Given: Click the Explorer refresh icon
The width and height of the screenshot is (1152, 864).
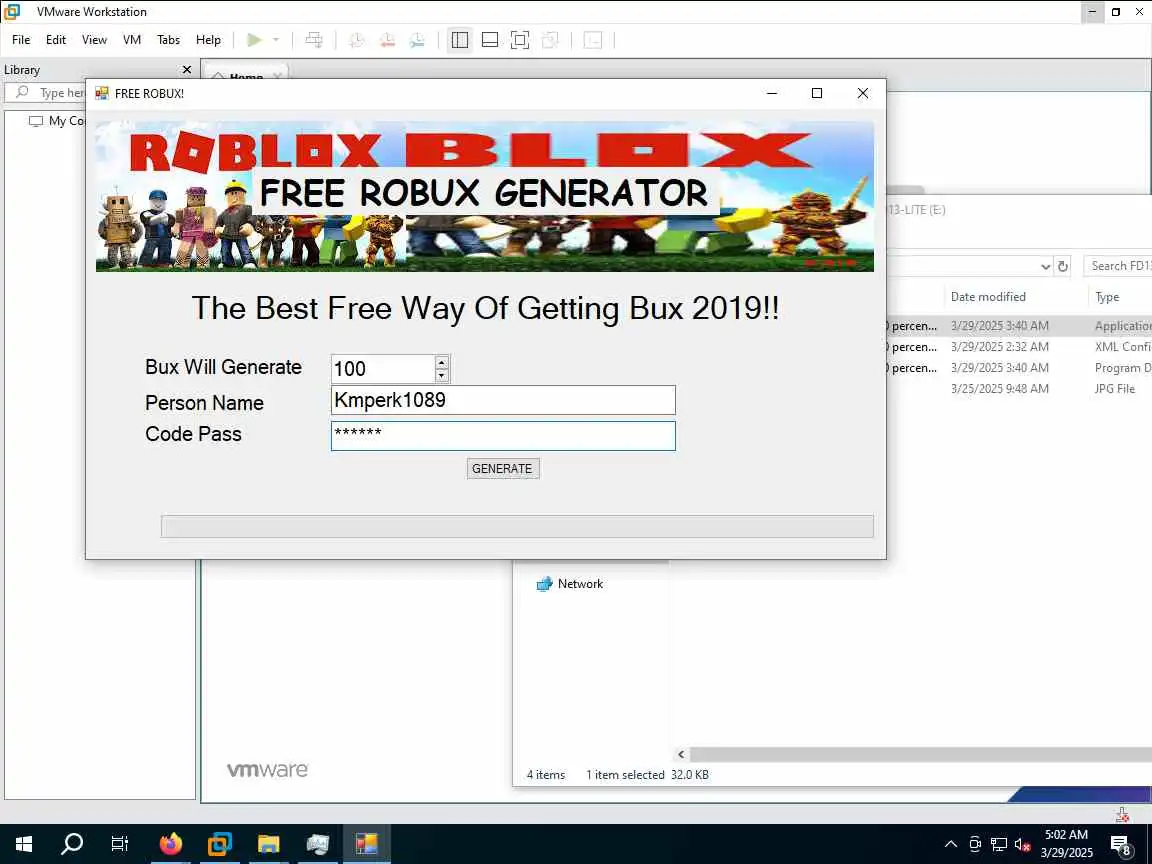Looking at the screenshot, I should coord(1062,266).
